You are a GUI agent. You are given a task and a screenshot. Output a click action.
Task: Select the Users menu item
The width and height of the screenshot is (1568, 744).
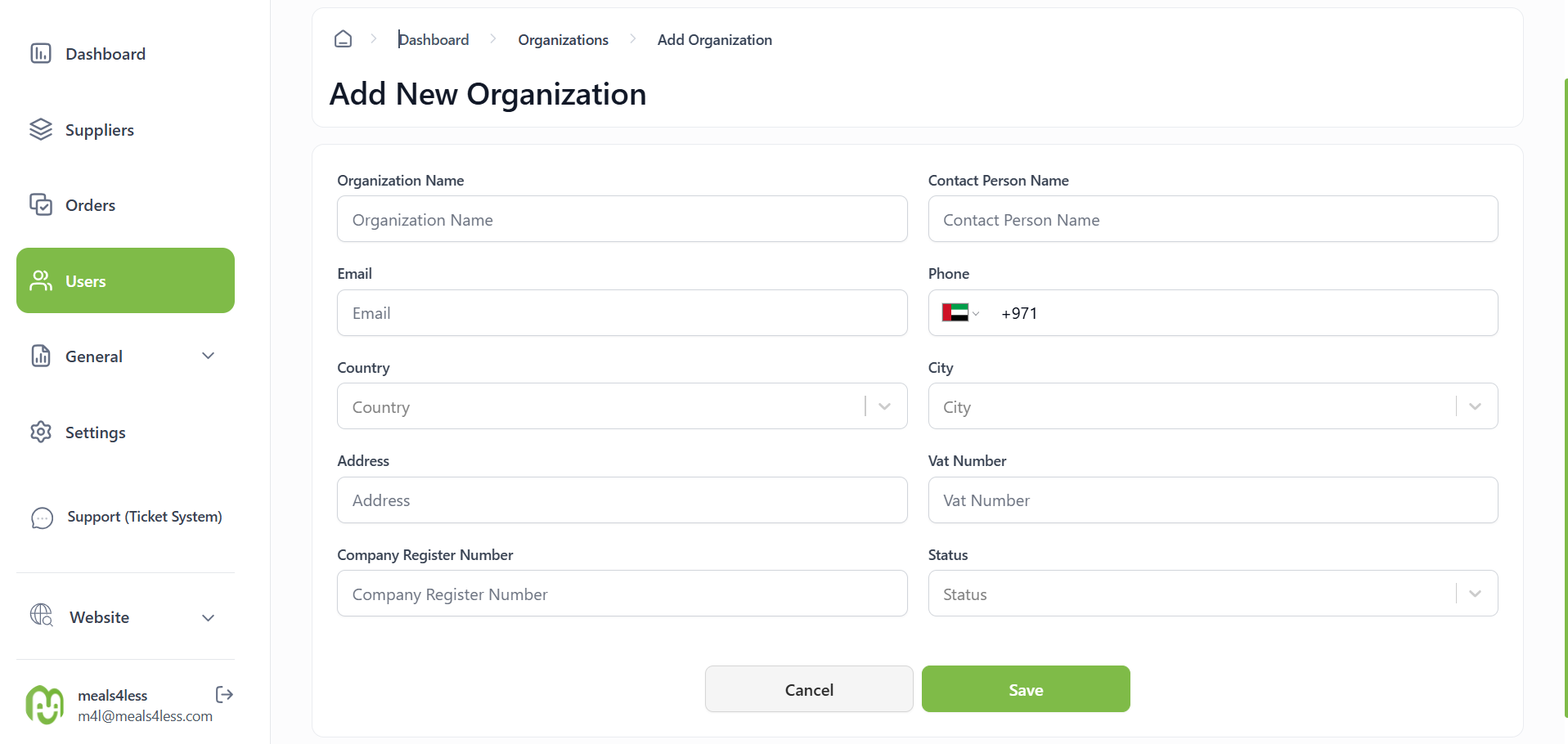tap(125, 280)
